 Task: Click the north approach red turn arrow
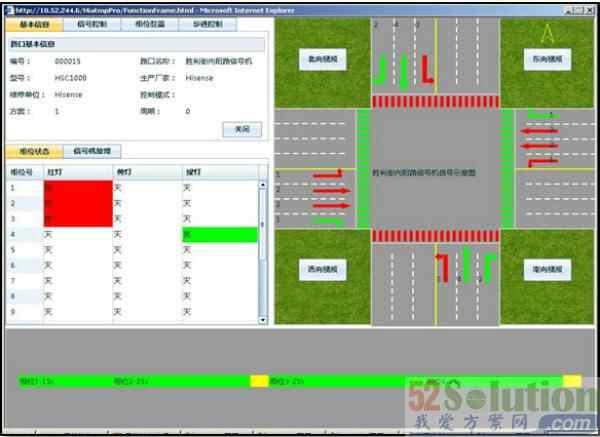point(425,68)
